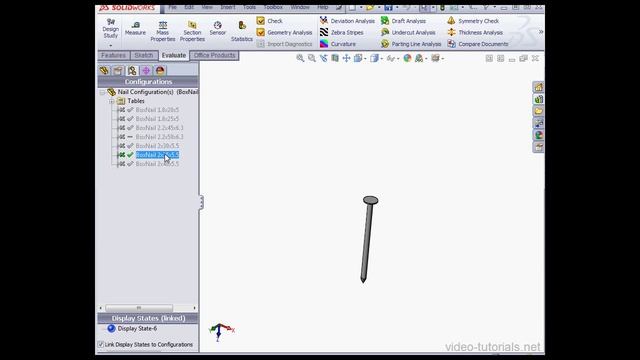Open File Explorer task pane
Screen dimensions: 640x360
[538, 111]
